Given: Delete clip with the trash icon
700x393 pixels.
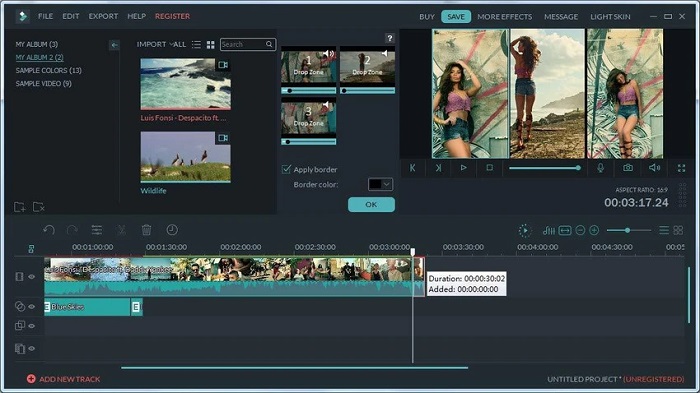Looking at the screenshot, I should coord(146,230).
